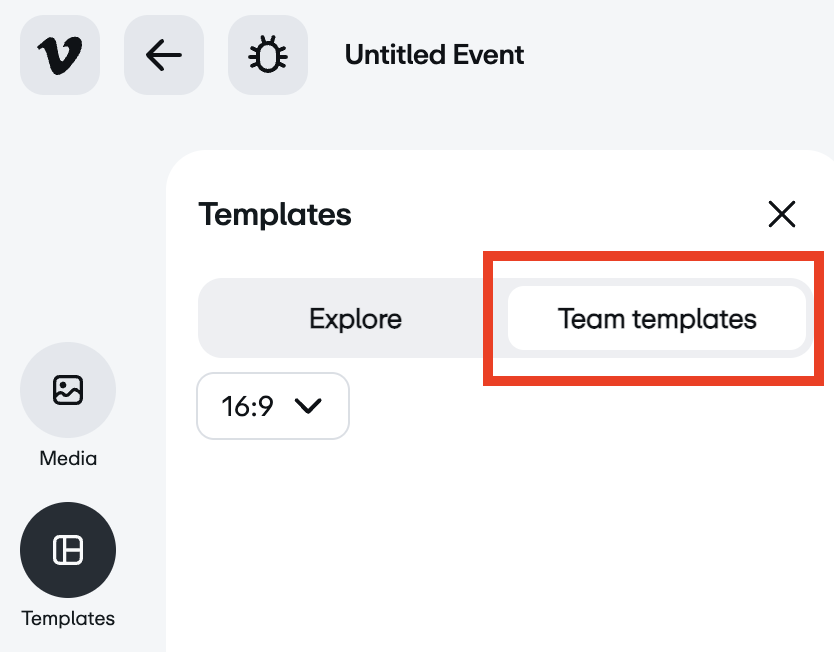
Task: Click the highlighted Team templates segment
Action: 657,319
